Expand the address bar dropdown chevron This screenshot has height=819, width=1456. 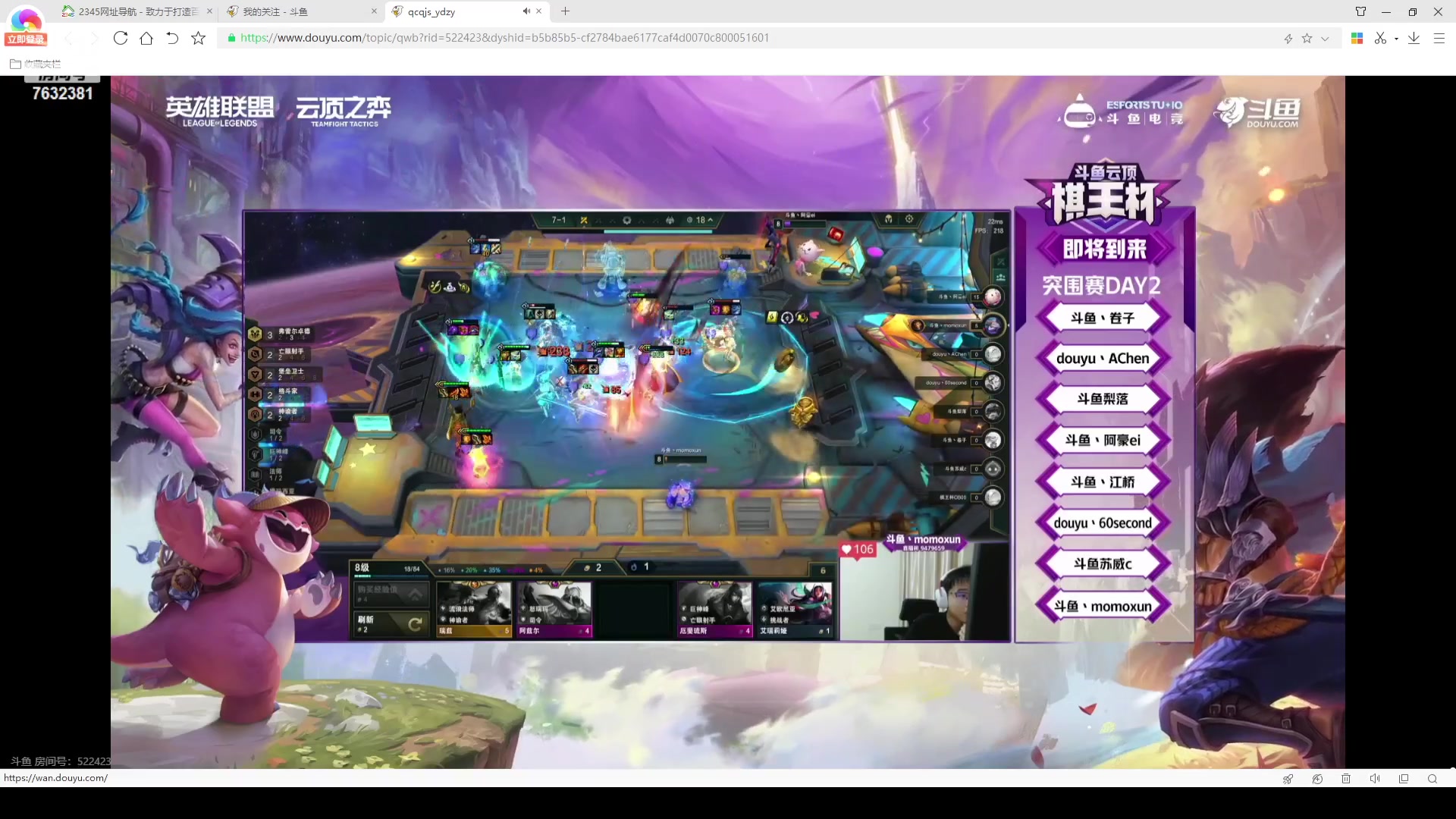pyautogui.click(x=1325, y=39)
